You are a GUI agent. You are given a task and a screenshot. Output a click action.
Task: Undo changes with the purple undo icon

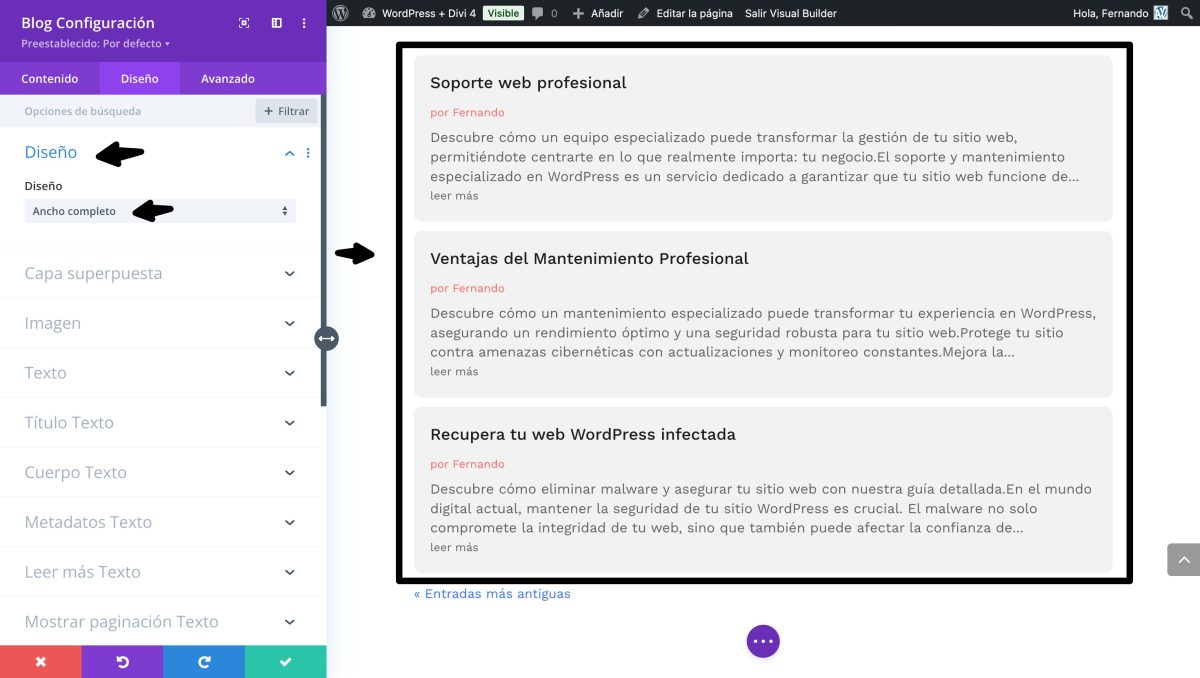(122, 661)
